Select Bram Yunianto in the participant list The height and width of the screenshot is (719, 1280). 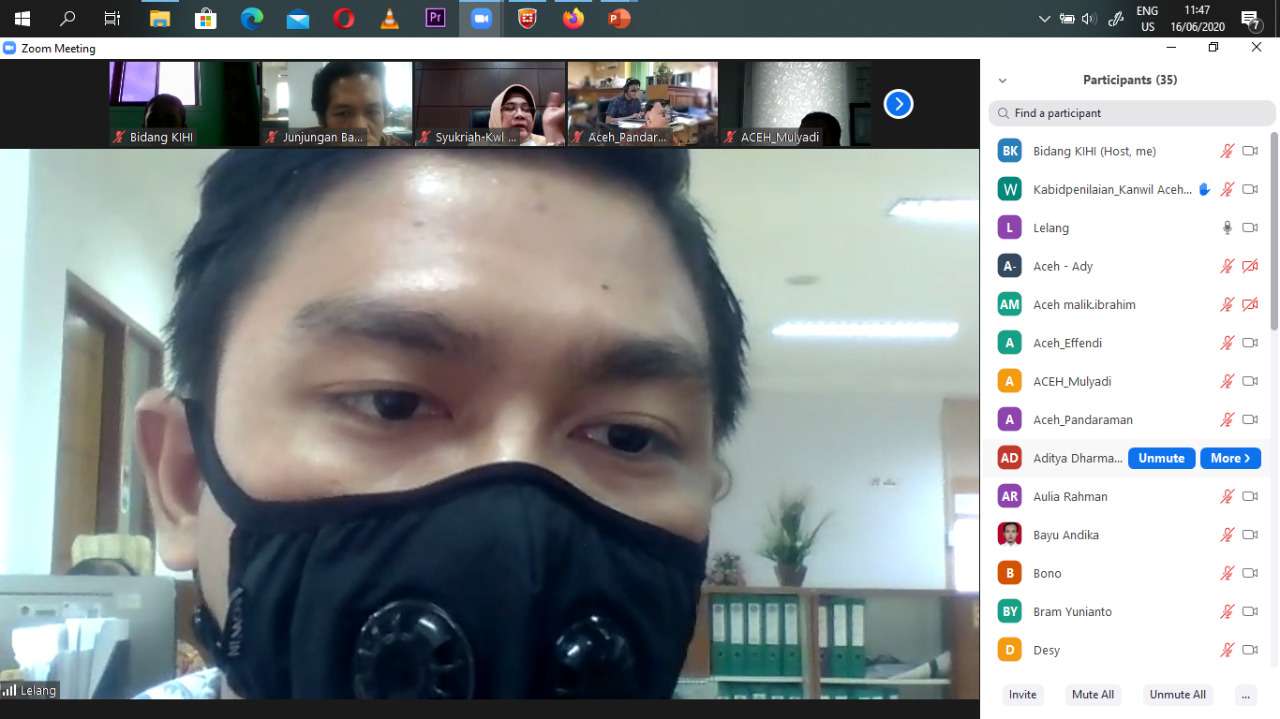1071,612
